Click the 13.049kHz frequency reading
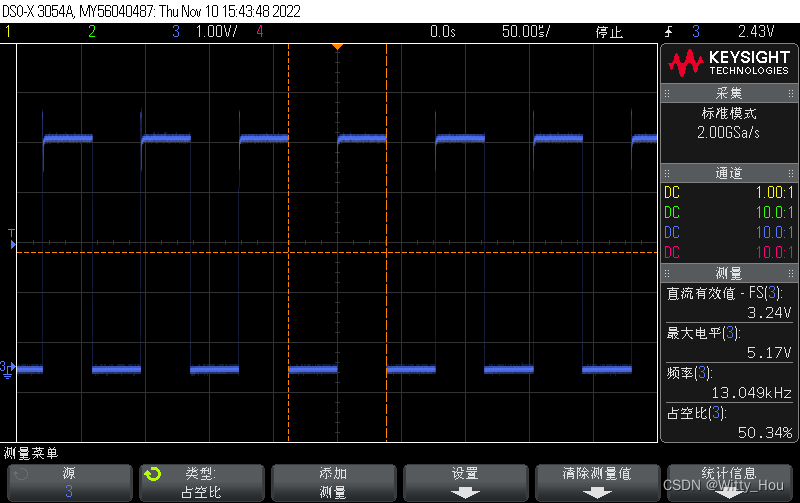 tap(752, 393)
